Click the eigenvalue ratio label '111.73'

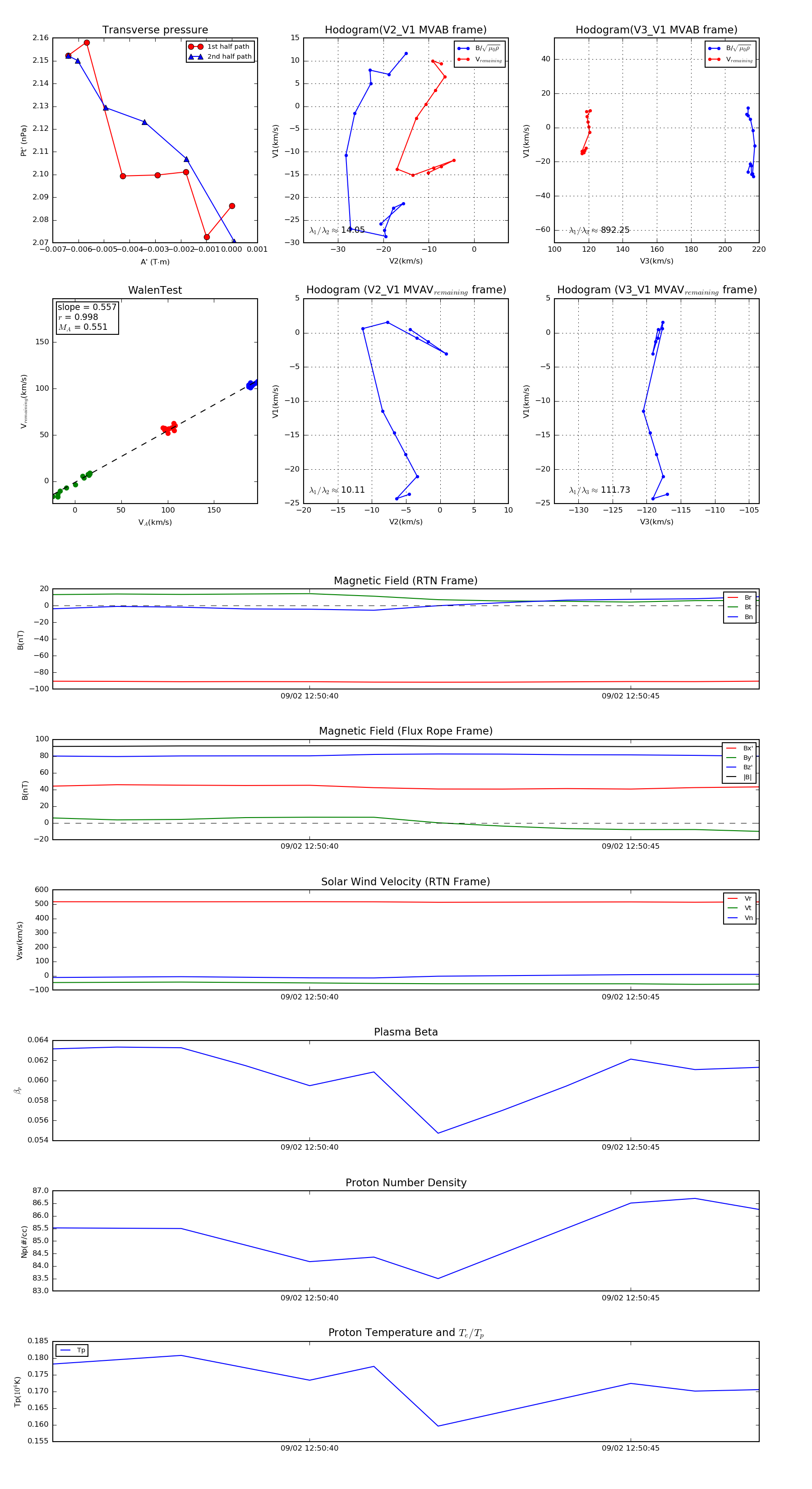[600, 490]
